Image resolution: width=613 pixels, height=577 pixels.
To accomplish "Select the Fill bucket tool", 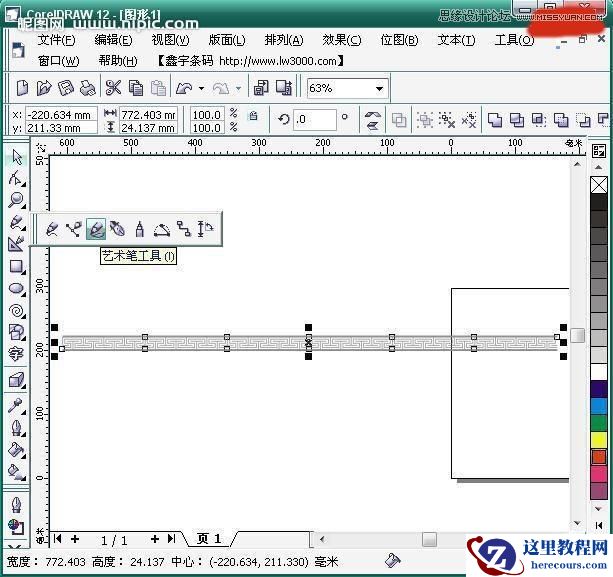I will click(17, 450).
